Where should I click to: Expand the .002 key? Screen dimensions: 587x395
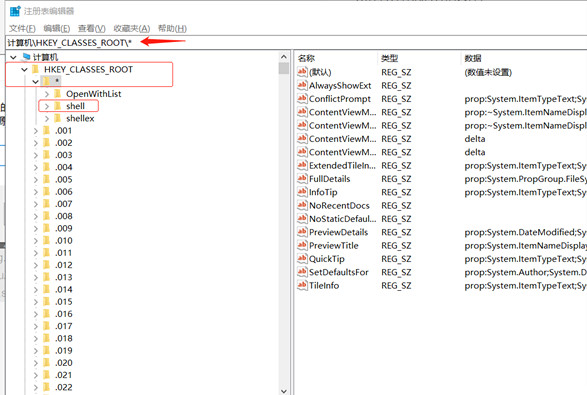point(36,143)
